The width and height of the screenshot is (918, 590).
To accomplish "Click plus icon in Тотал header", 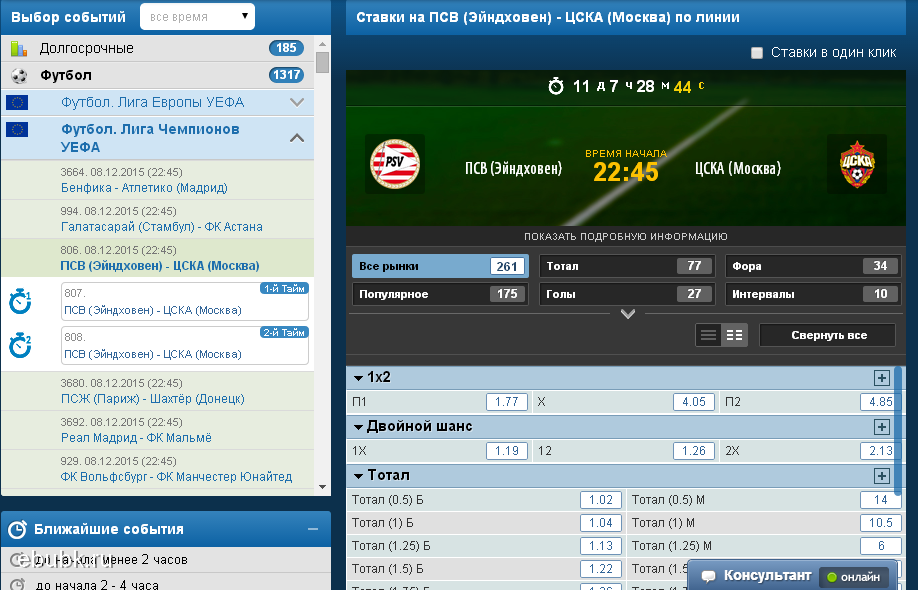I will pos(882,476).
